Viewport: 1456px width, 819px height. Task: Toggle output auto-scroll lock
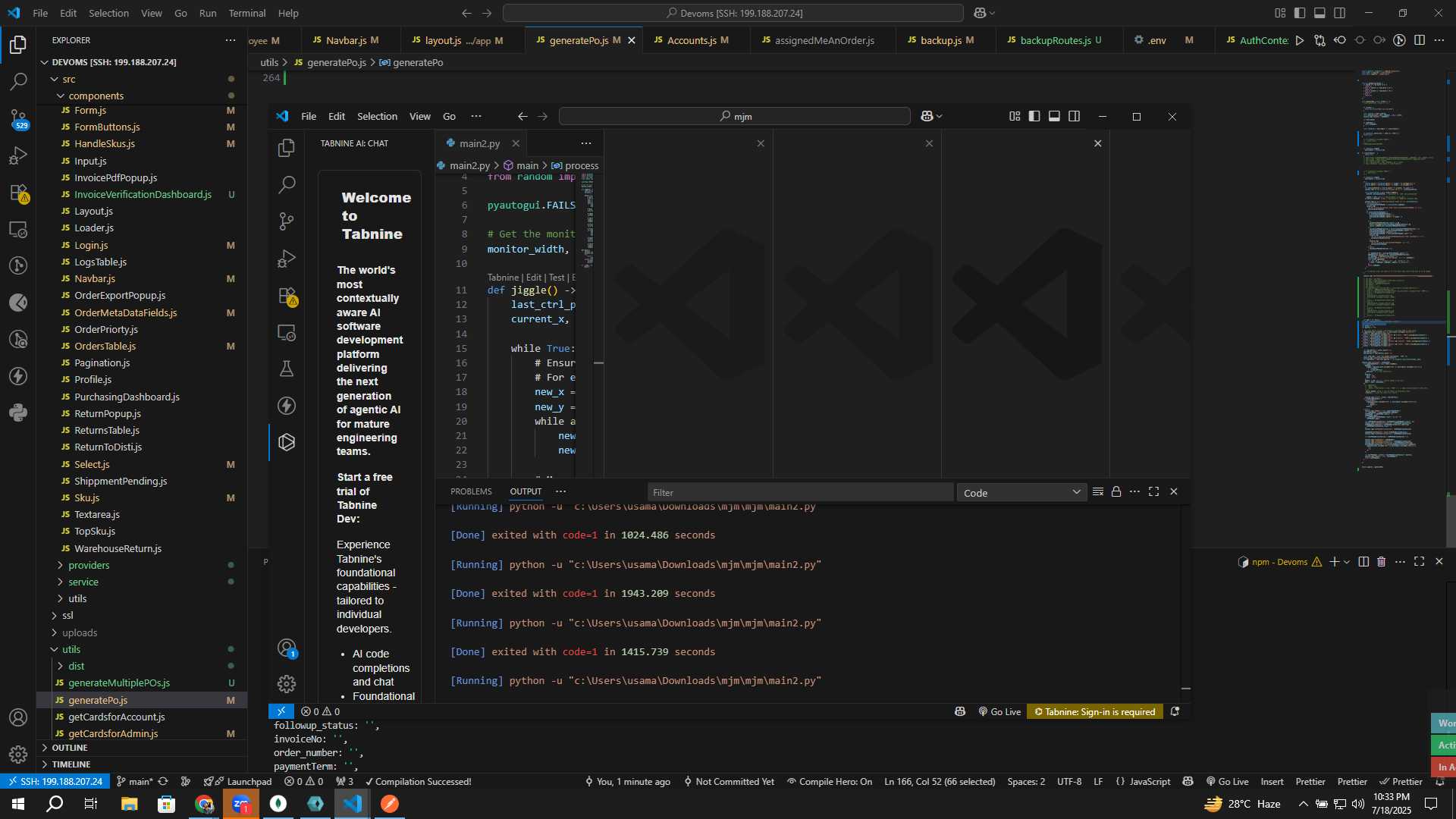tap(1116, 492)
